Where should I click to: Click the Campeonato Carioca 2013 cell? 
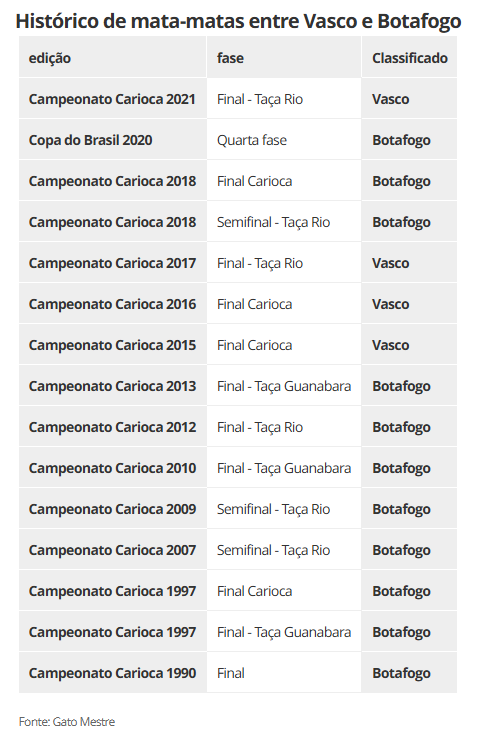tap(113, 386)
